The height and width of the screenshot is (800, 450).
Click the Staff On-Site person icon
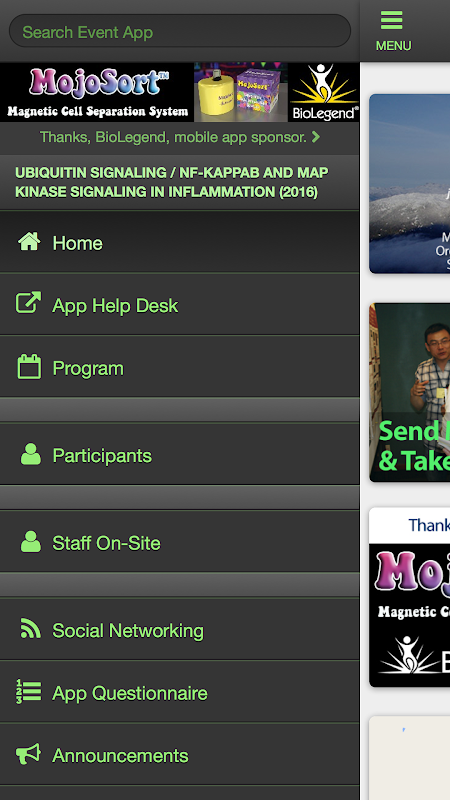coord(31,542)
